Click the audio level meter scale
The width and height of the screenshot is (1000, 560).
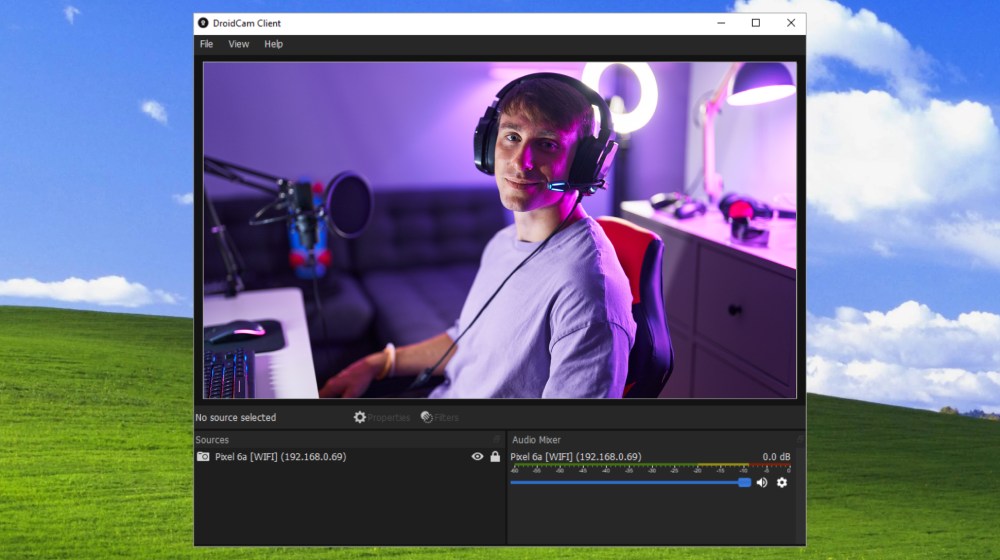coord(651,468)
